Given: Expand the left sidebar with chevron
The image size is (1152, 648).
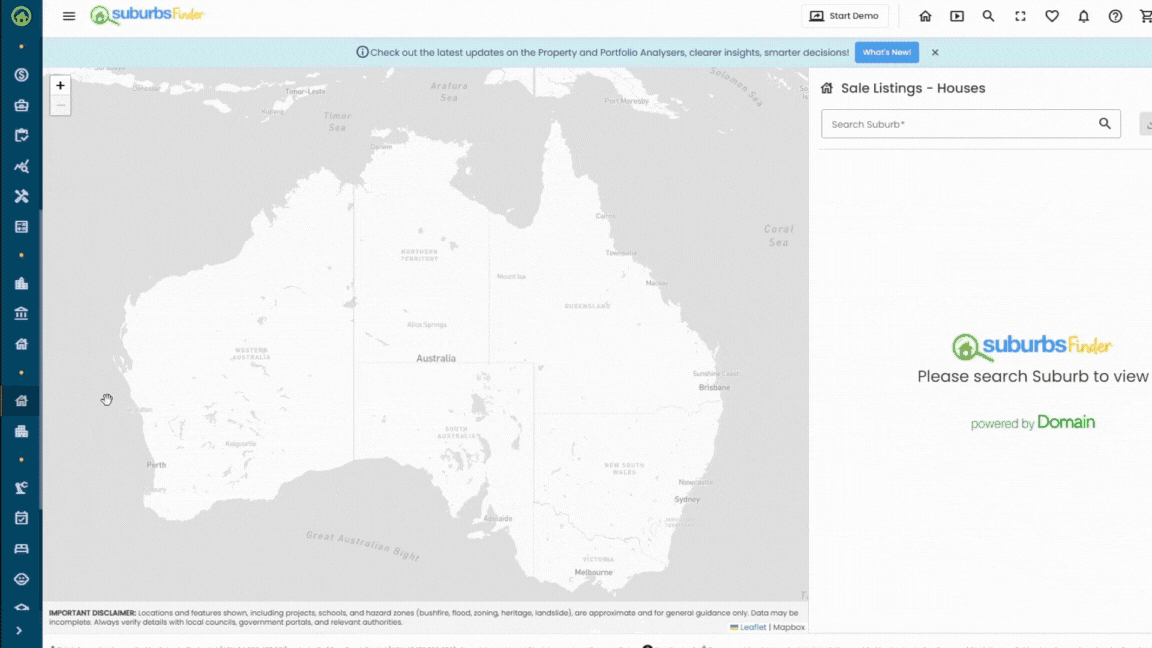Looking at the screenshot, I should click(x=19, y=630).
